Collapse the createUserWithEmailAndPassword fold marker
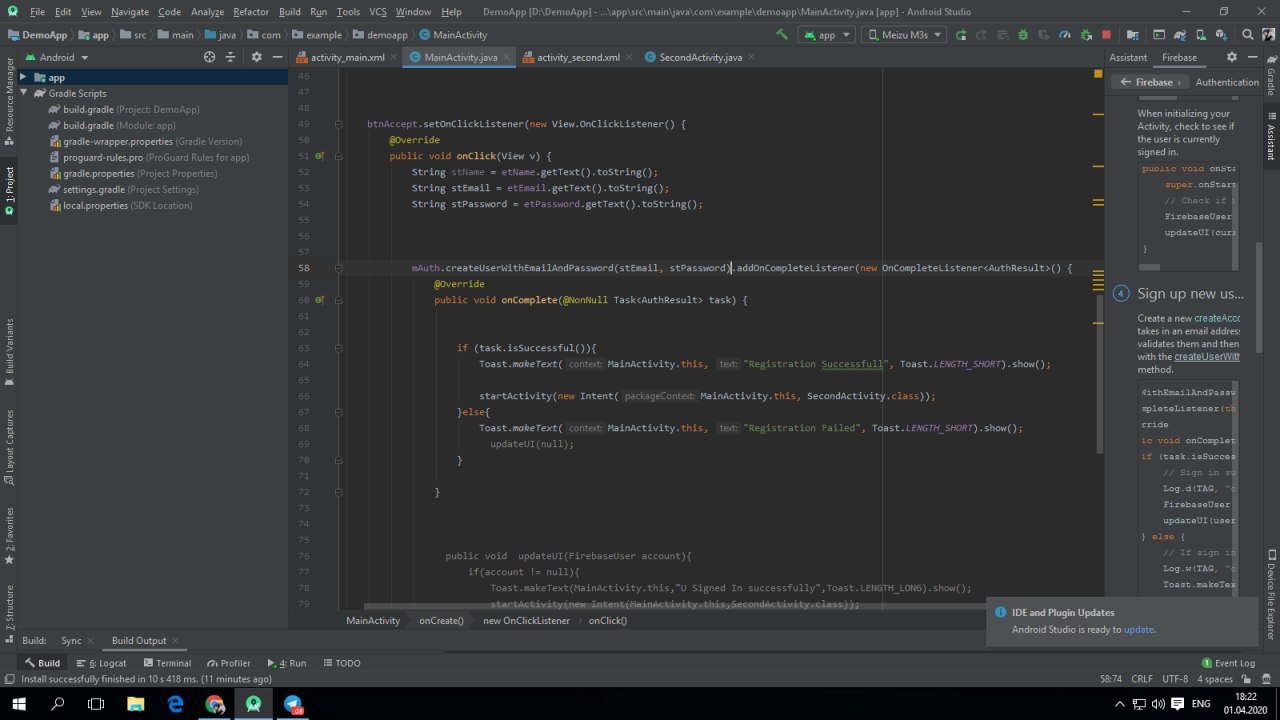The height and width of the screenshot is (720, 1280). [338, 268]
